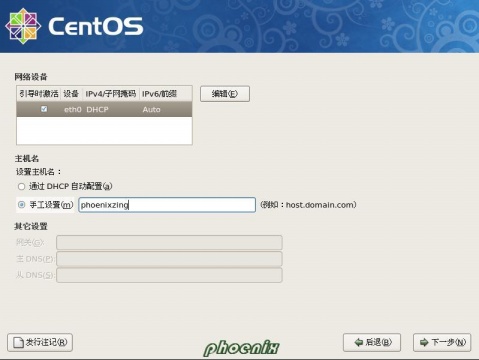Click the 引导时激活 column header
This screenshot has width=479, height=360.
click(x=39, y=94)
